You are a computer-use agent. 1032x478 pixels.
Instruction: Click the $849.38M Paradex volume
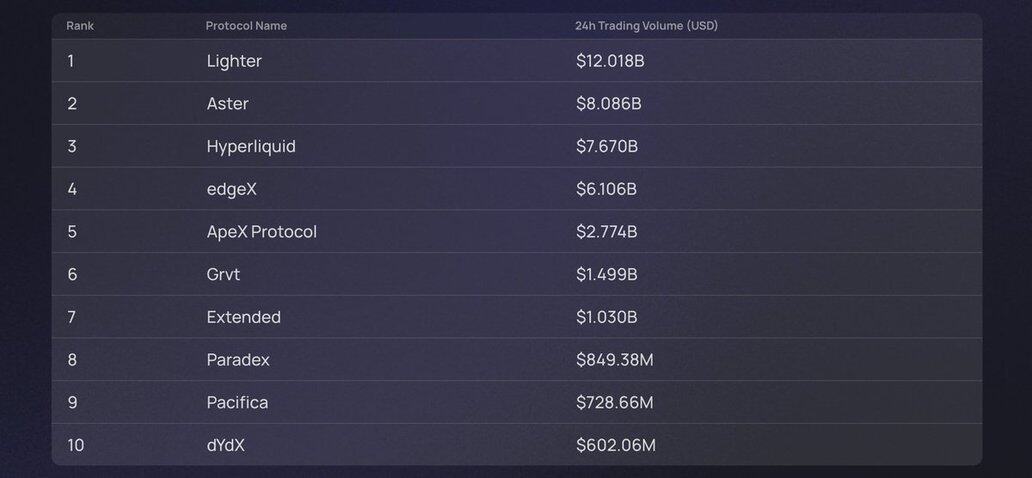614,360
